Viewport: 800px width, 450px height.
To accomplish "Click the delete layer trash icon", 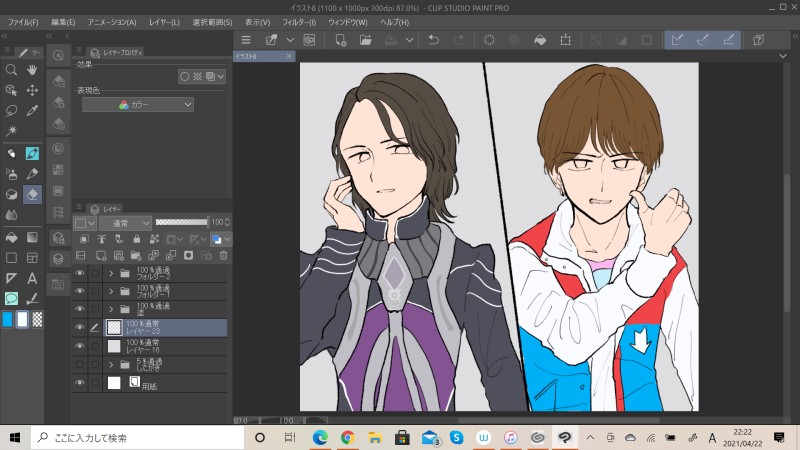I will point(222,255).
